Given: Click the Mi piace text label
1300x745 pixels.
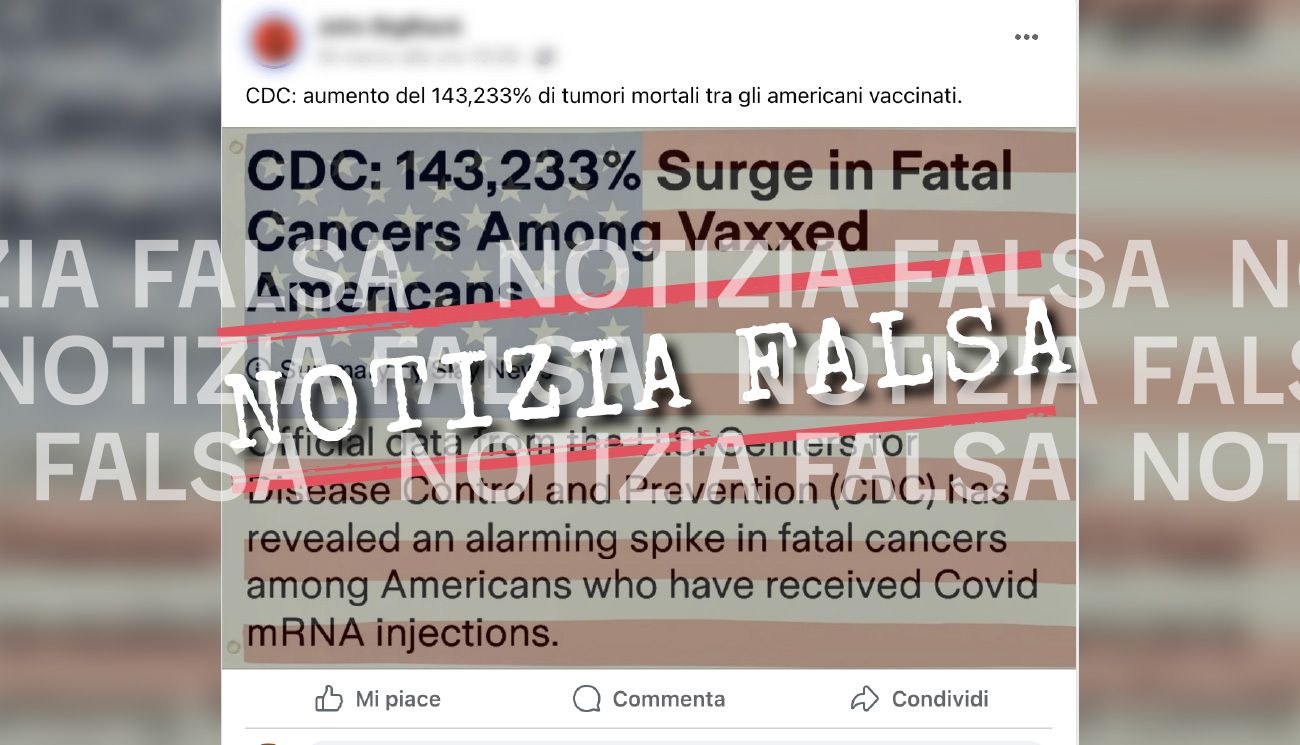Looking at the screenshot, I should pyautogui.click(x=398, y=699).
